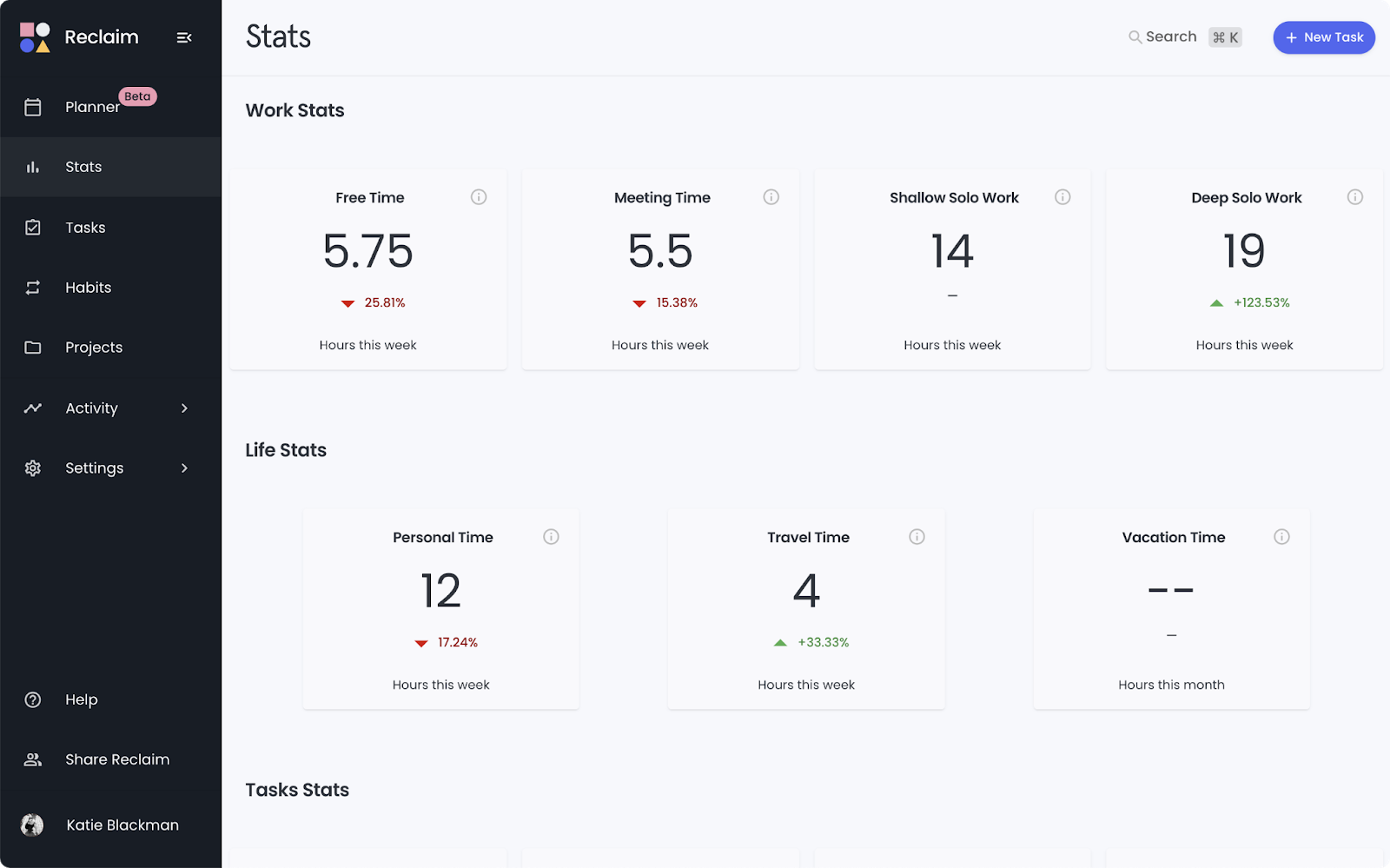Expand the Settings submenu chevron
Viewport: 1390px width, 868px height.
point(184,468)
